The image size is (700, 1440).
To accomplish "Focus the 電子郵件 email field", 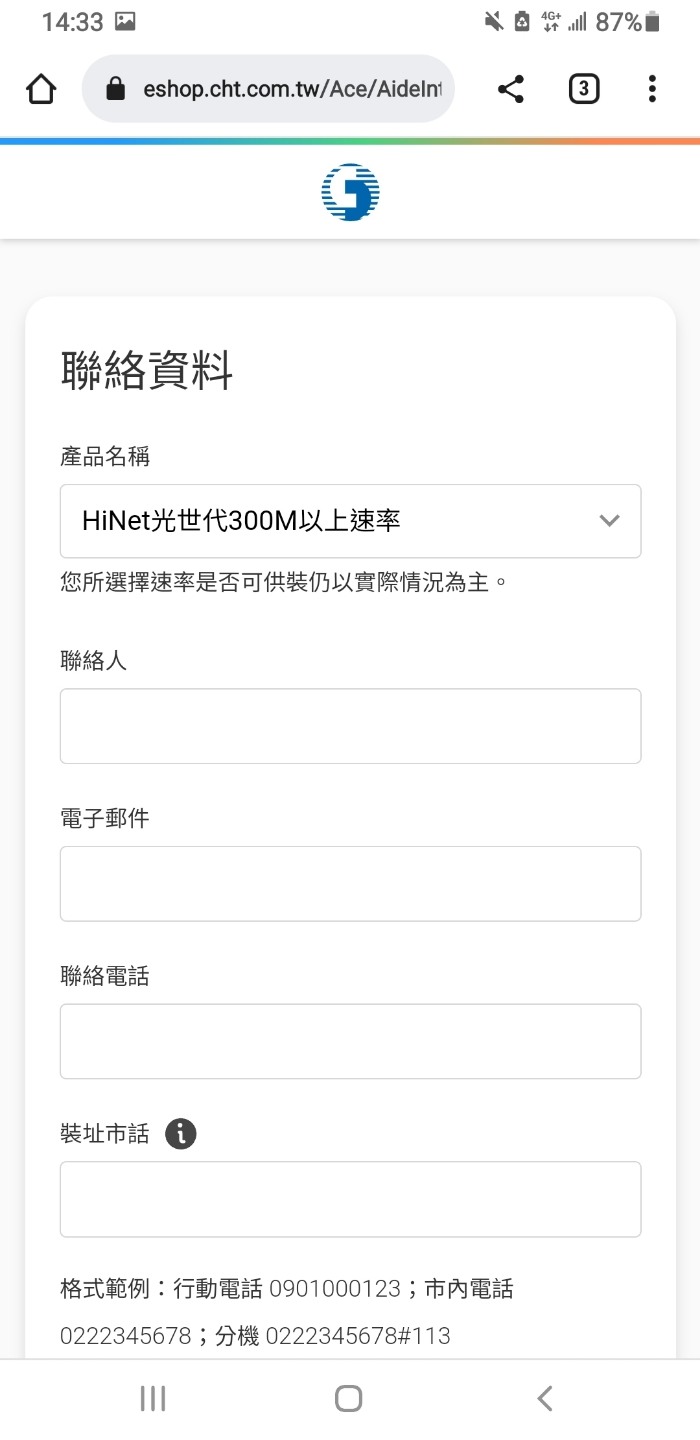I will [x=350, y=883].
